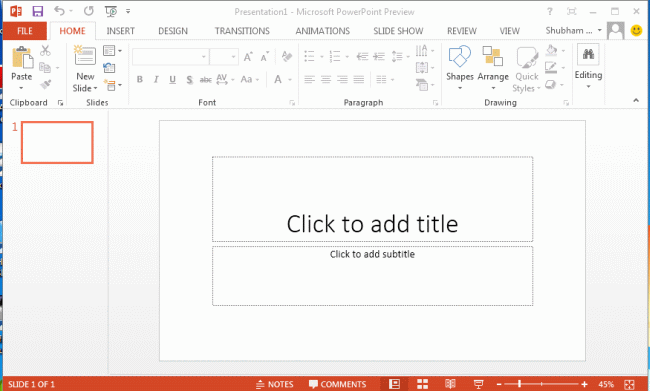
Task: Click the Paste clipboard icon
Action: [x=22, y=58]
